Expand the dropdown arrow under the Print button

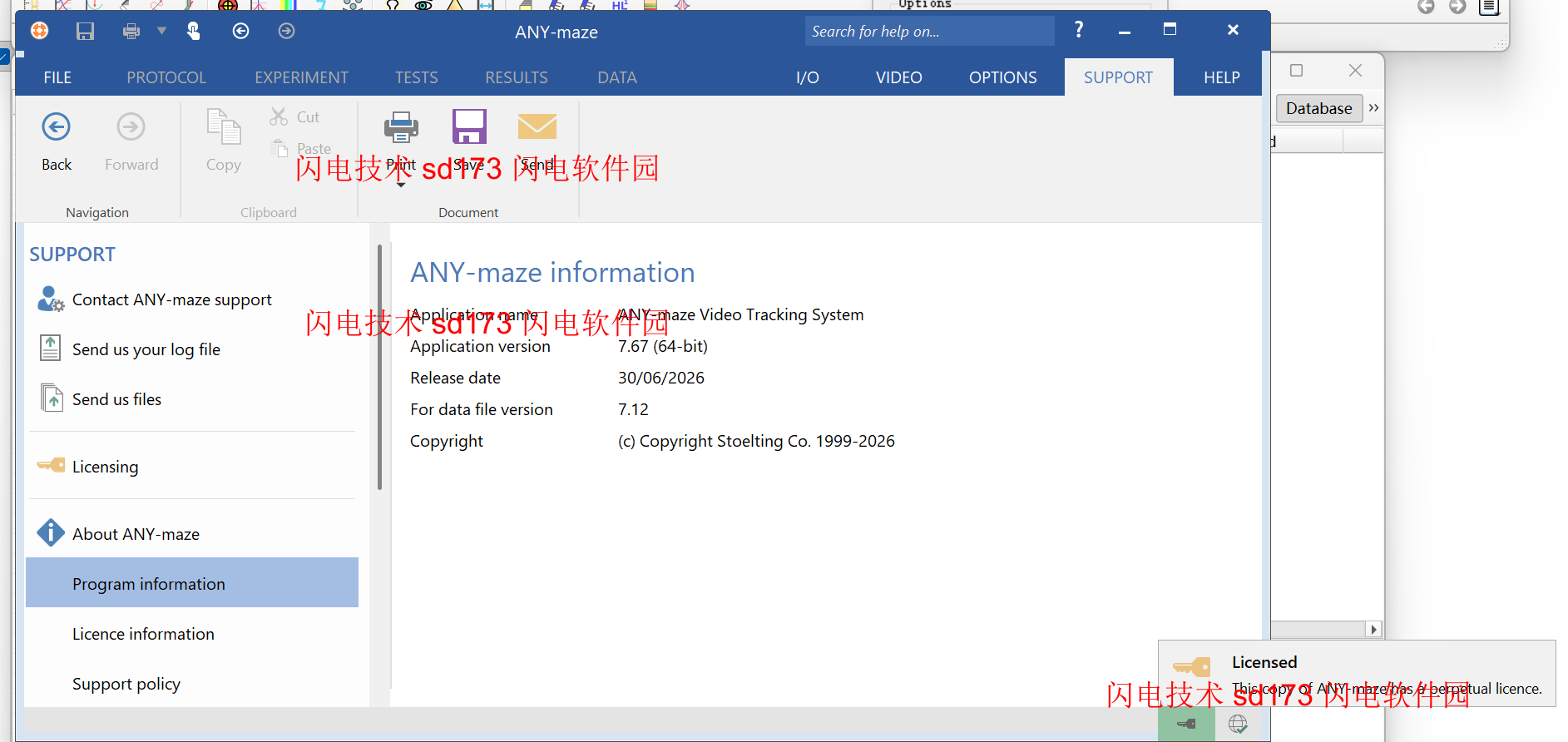401,185
